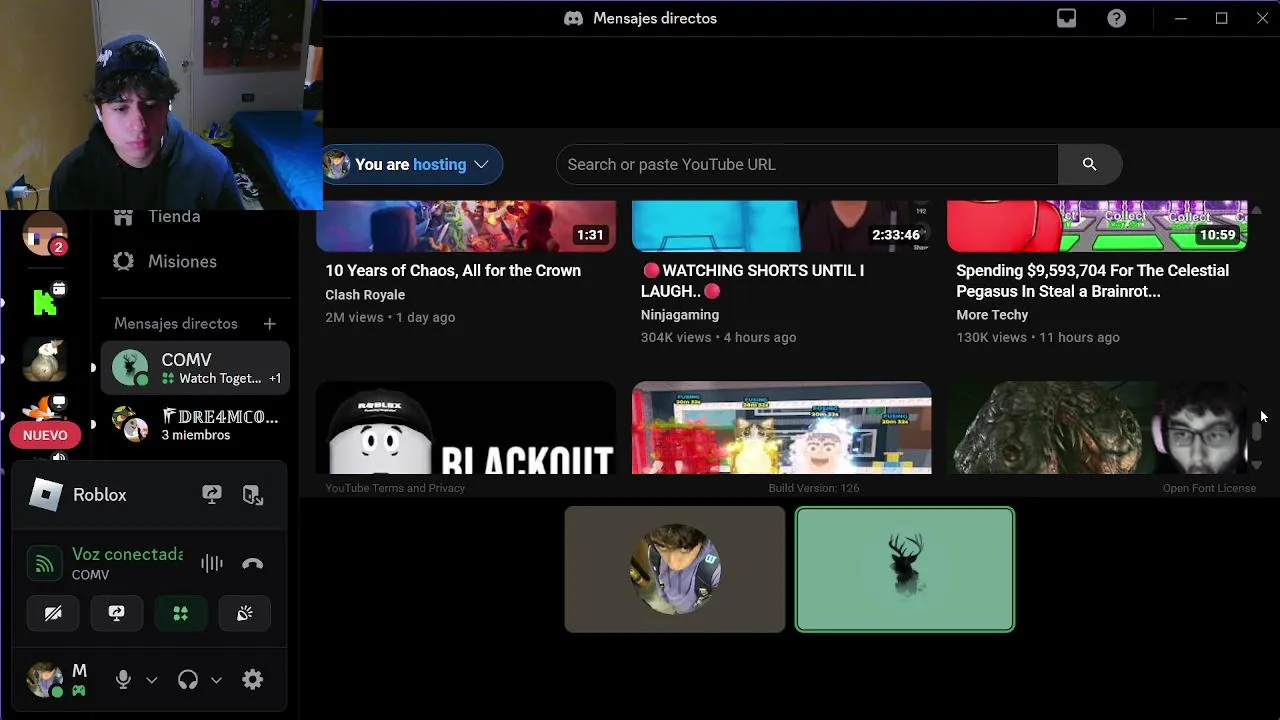The height and width of the screenshot is (720, 1280).
Task: Click the YouTube search magnifier button
Action: [x=1089, y=164]
